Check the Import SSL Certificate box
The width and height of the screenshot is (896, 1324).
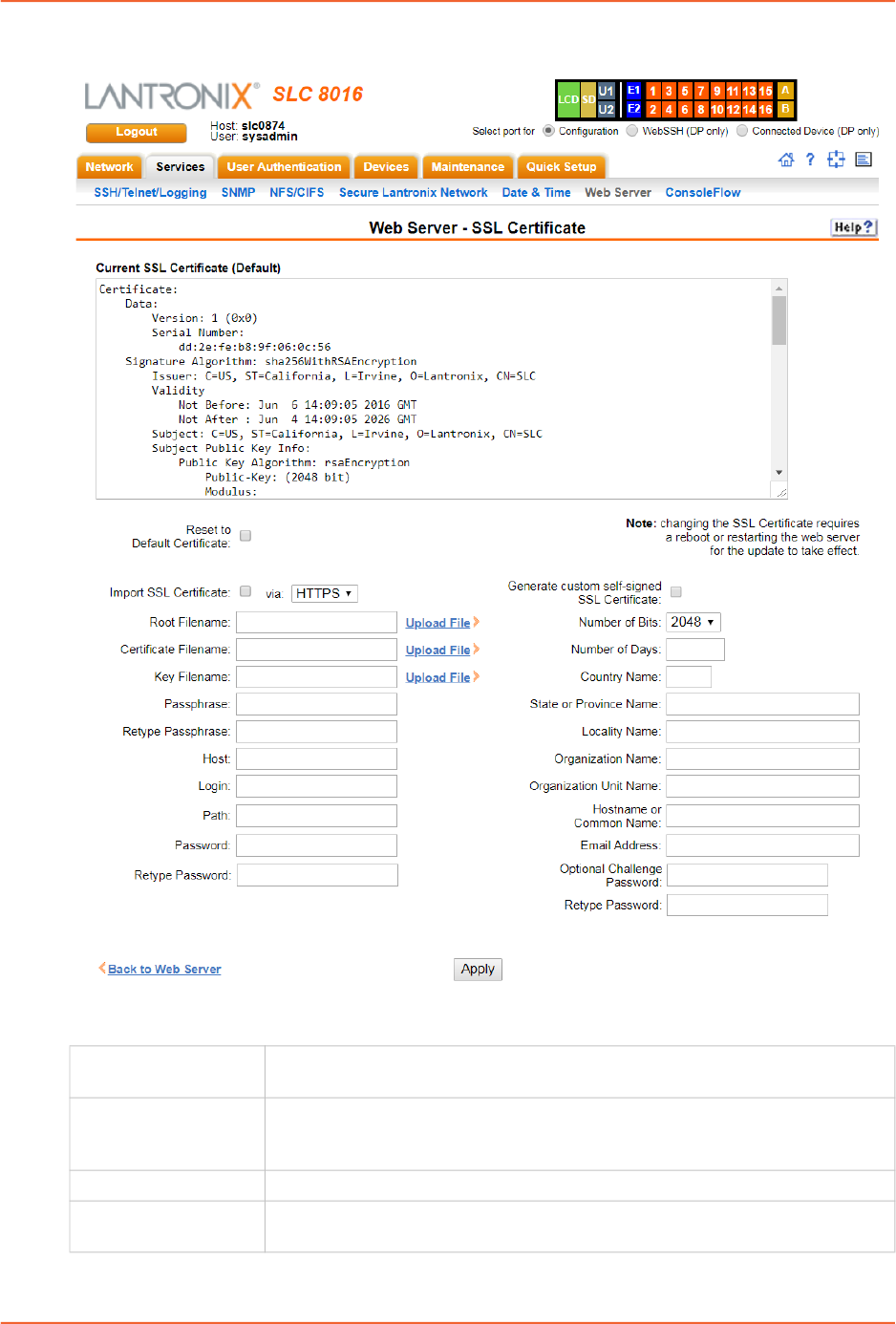pos(245,591)
